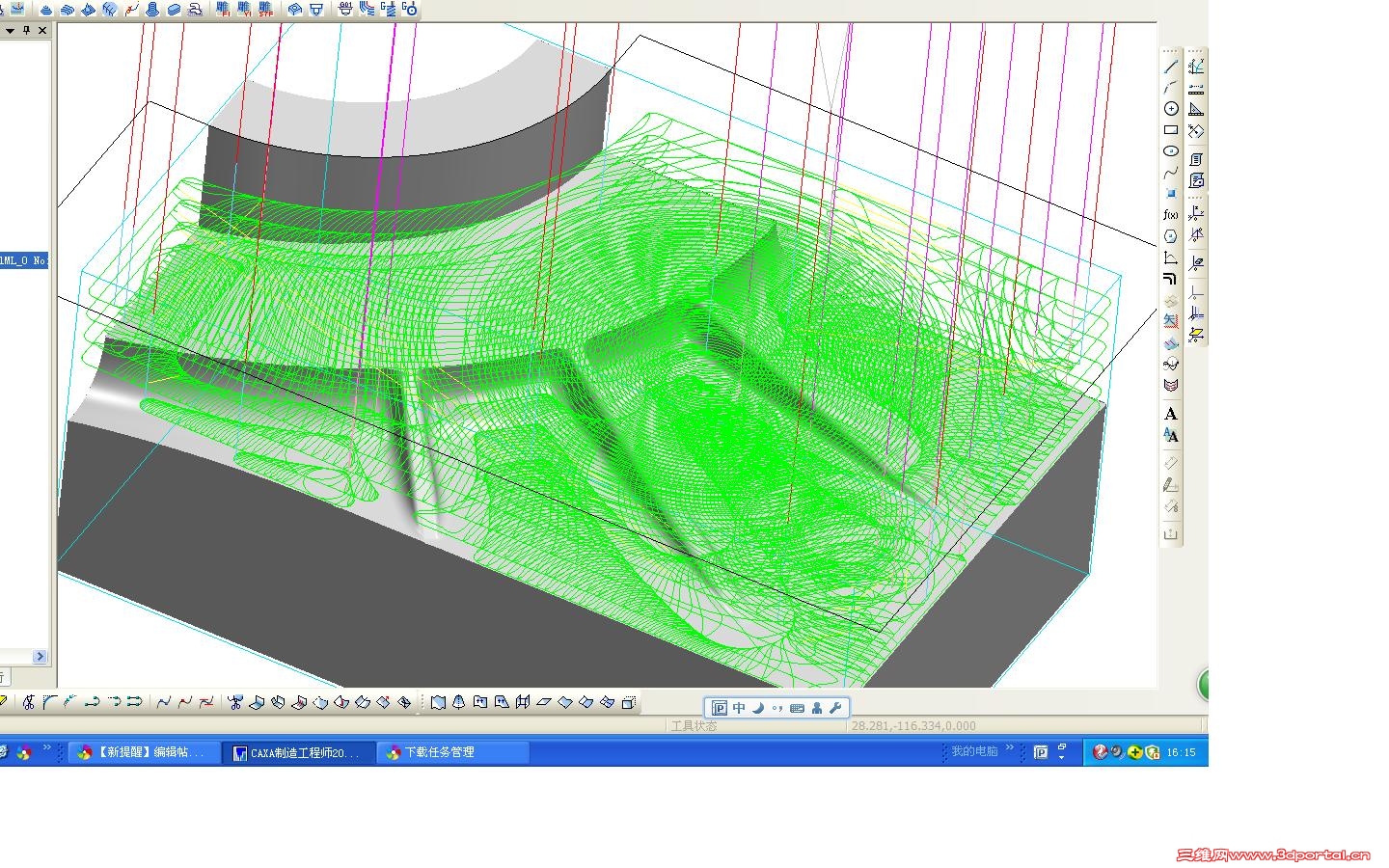Click the triangle ruler measurement icon
This screenshot has width=1389, height=868.
(1196, 110)
